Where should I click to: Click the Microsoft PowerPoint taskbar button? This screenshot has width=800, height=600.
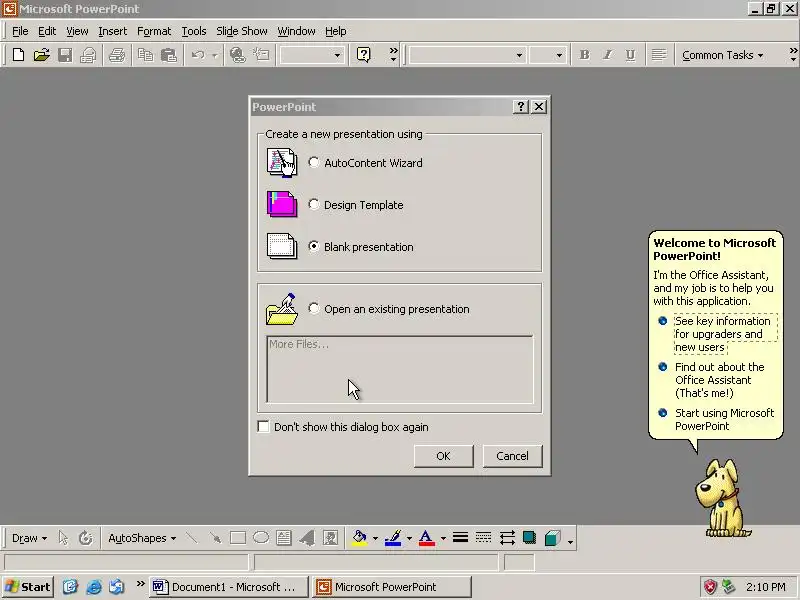[391, 587]
